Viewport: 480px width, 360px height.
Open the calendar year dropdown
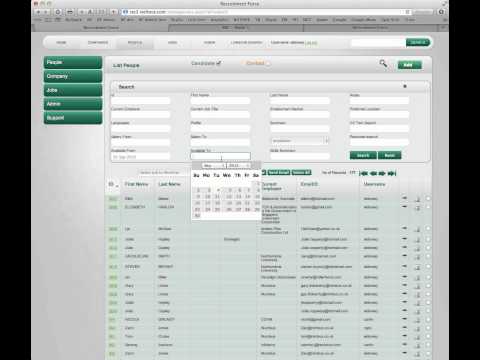pyautogui.click(x=239, y=166)
